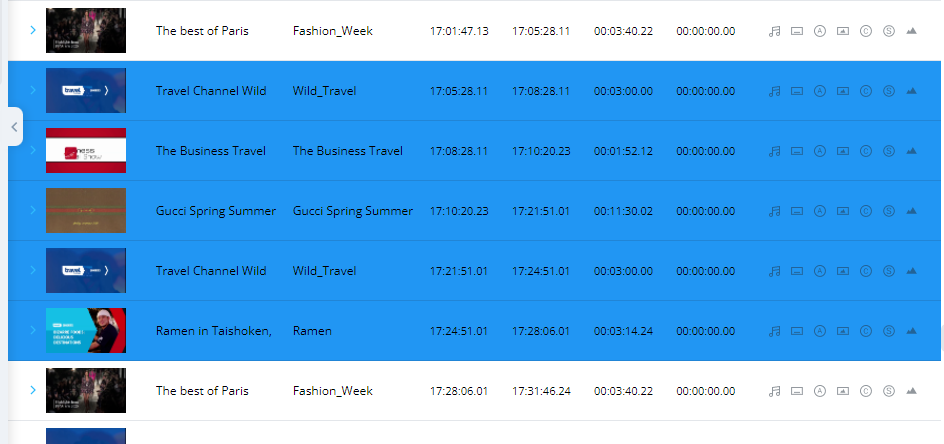
Task: Open The Business Travel thumbnail
Action: point(86,151)
